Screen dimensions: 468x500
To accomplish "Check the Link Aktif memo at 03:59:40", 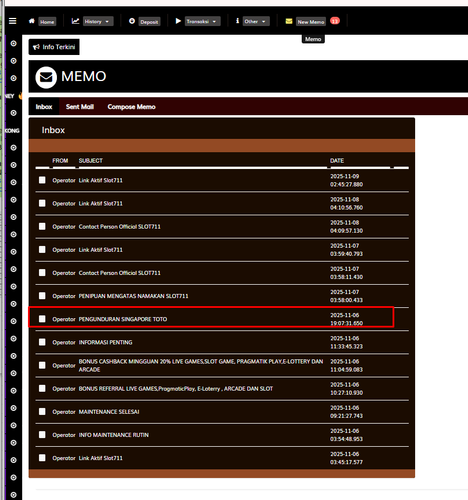I will click(42, 249).
